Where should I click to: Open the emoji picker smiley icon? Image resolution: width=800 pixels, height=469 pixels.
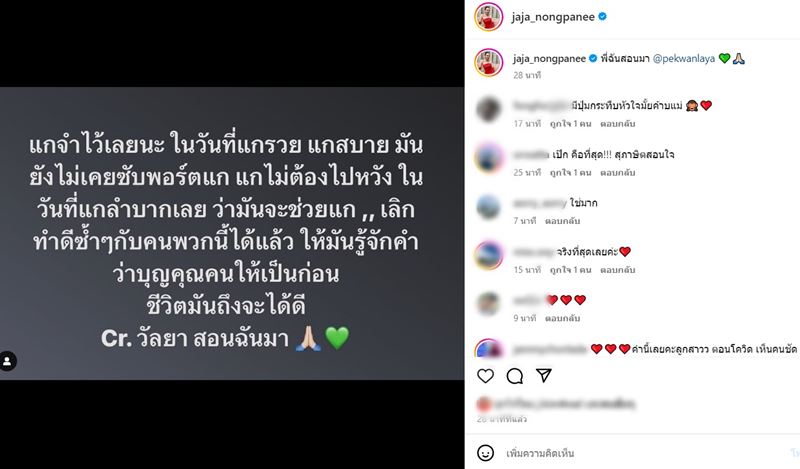(485, 453)
